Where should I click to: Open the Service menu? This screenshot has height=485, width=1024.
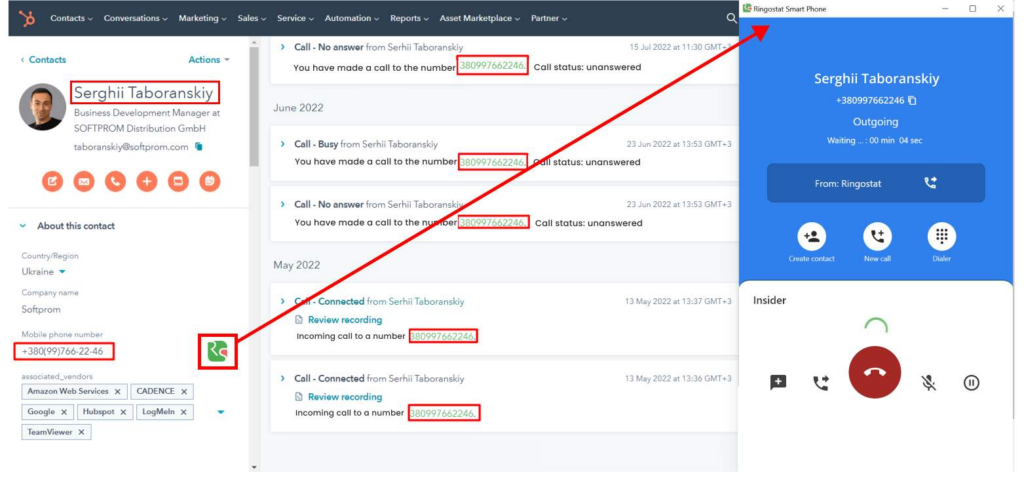coord(296,18)
